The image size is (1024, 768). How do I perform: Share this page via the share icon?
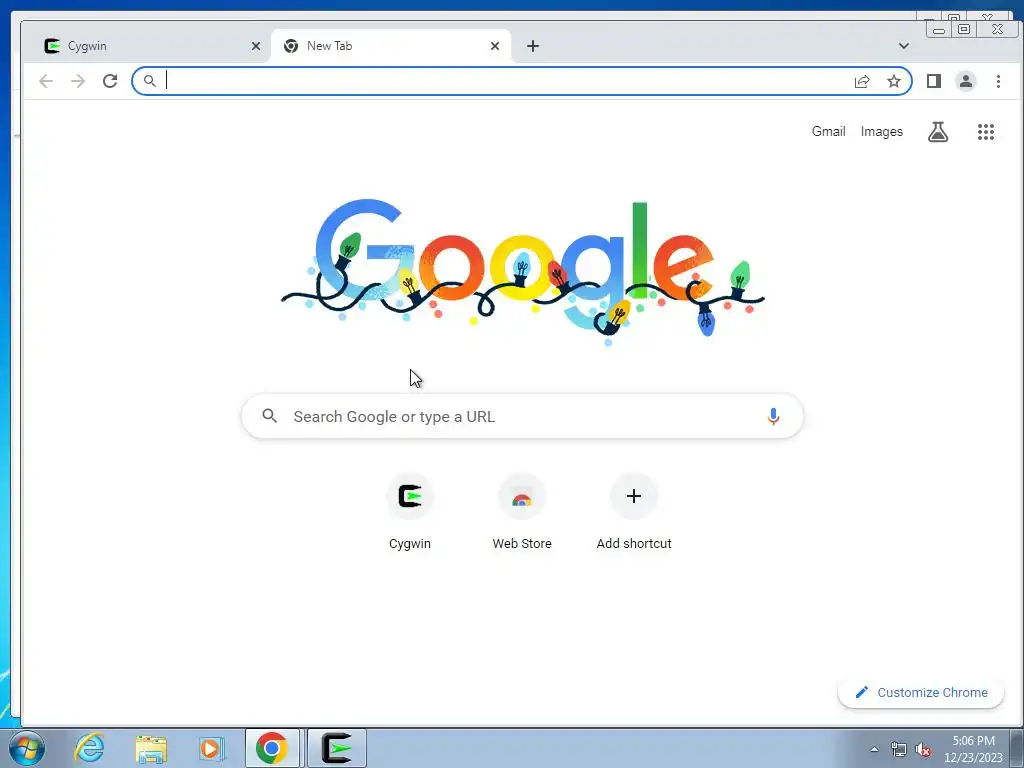pyautogui.click(x=862, y=81)
